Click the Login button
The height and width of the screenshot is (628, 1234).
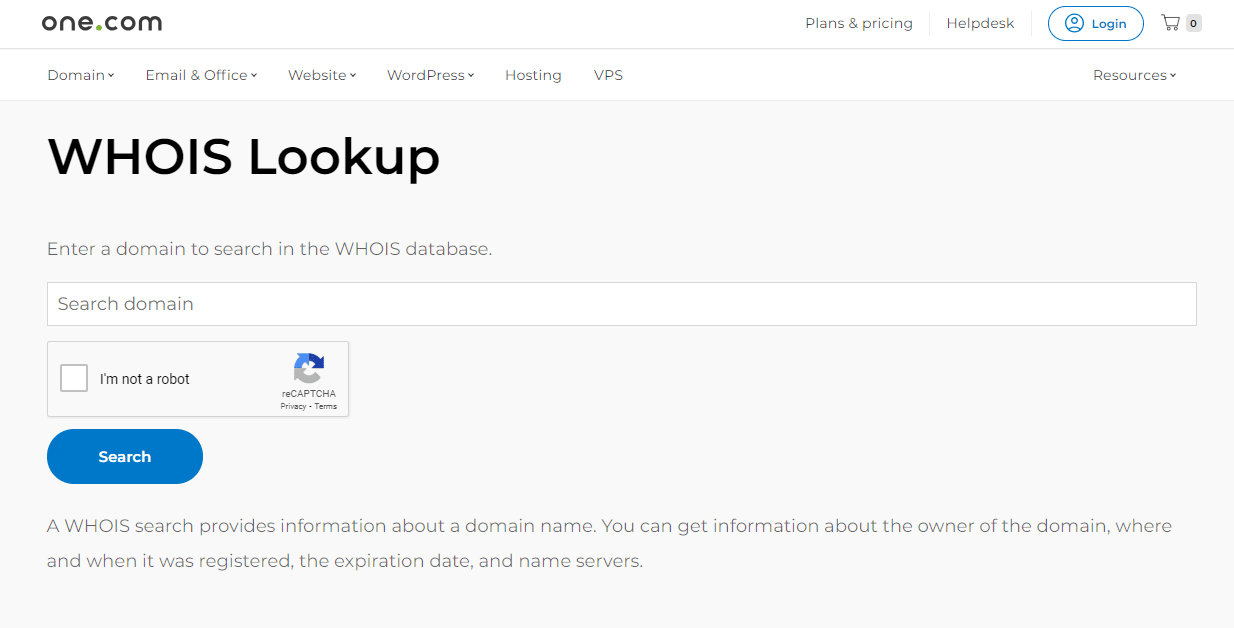coord(1095,23)
